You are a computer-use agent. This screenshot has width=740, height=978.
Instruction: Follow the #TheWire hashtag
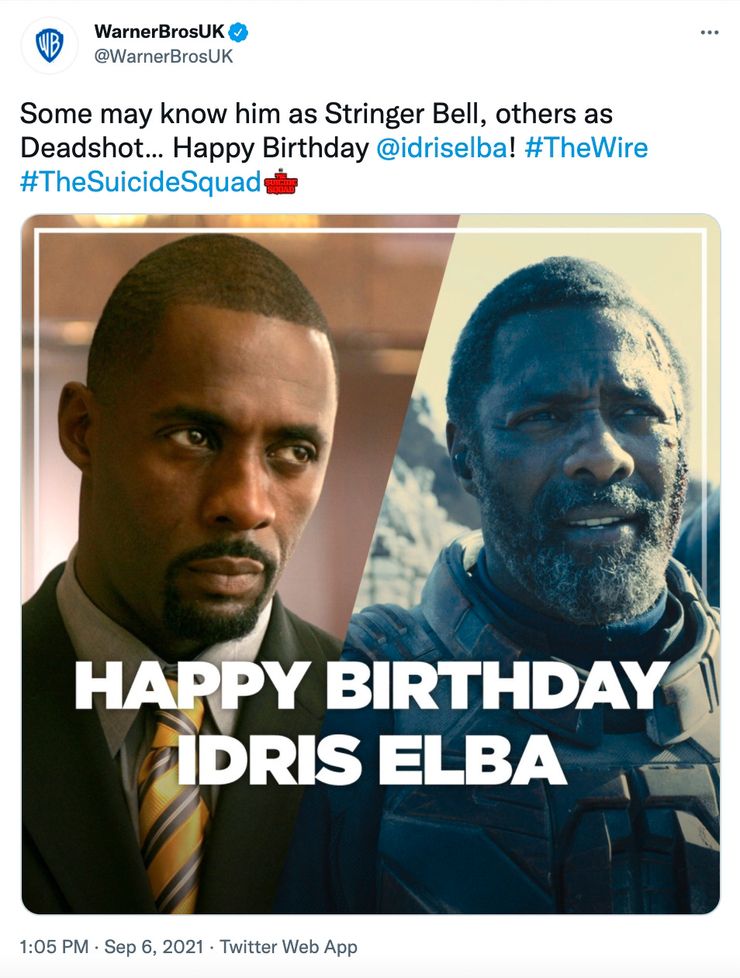coord(586,148)
